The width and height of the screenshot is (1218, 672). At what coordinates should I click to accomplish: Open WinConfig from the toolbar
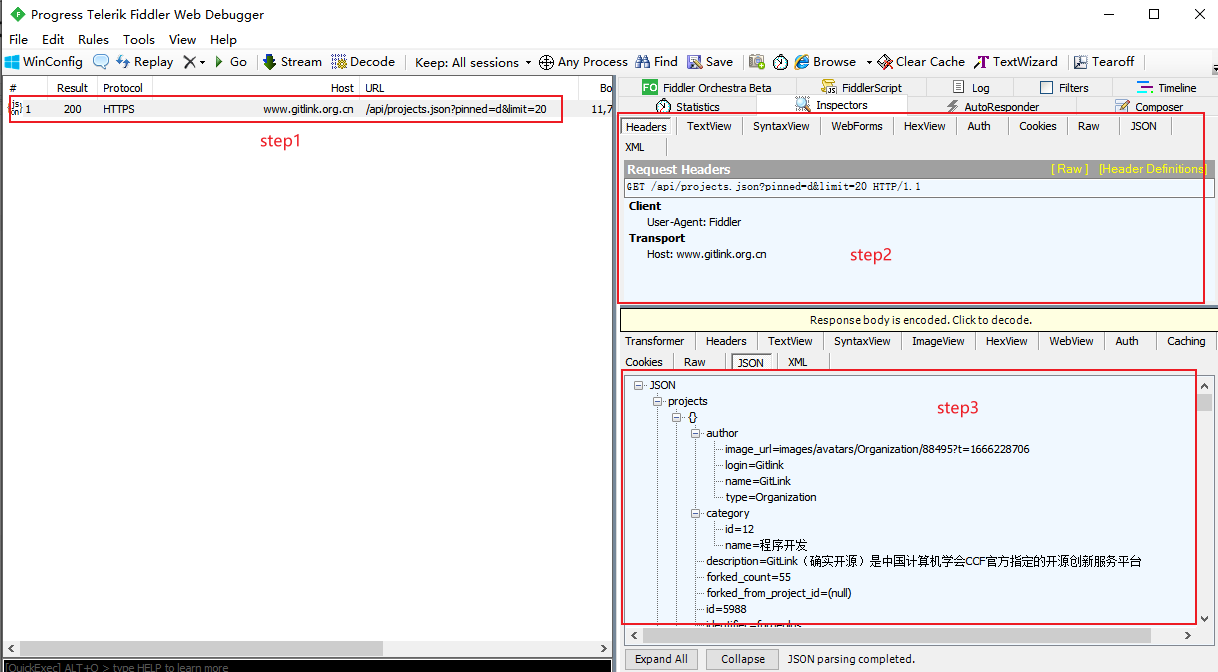pyautogui.click(x=44, y=62)
